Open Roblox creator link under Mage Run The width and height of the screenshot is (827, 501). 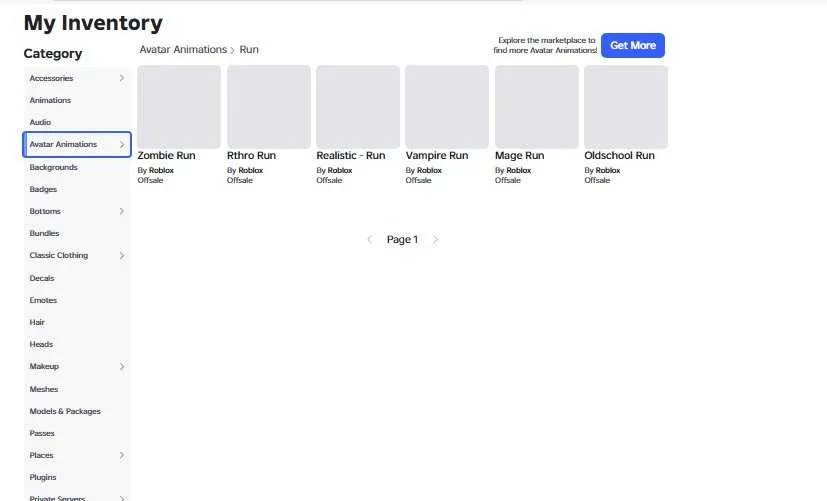(518, 170)
